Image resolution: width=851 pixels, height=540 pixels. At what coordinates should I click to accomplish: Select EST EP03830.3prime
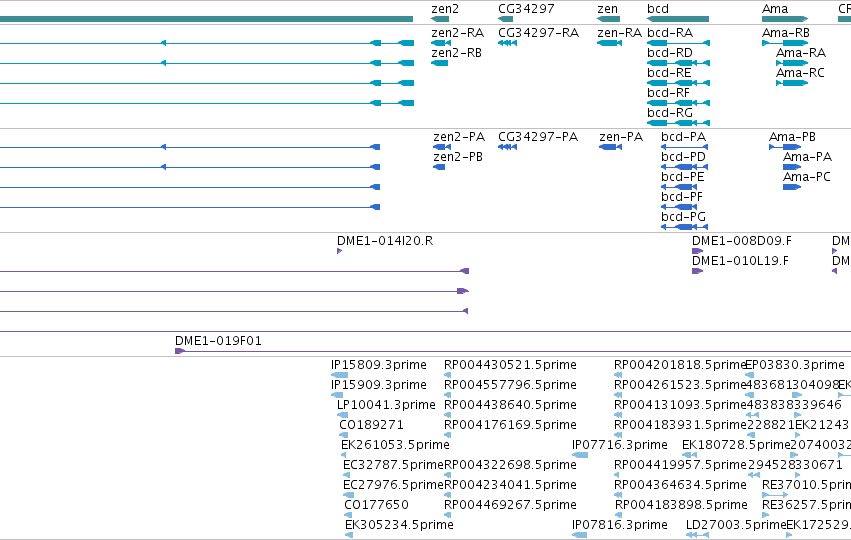[795, 365]
